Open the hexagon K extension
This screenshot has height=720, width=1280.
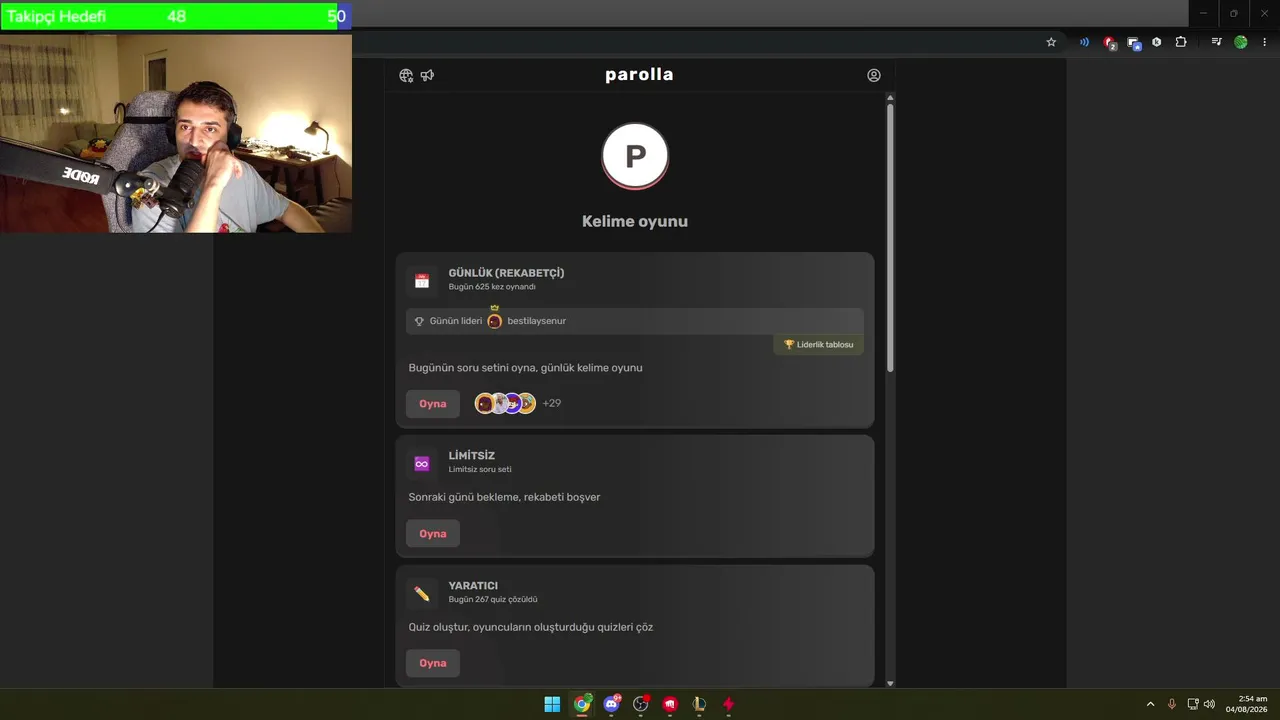pyautogui.click(x=1157, y=42)
